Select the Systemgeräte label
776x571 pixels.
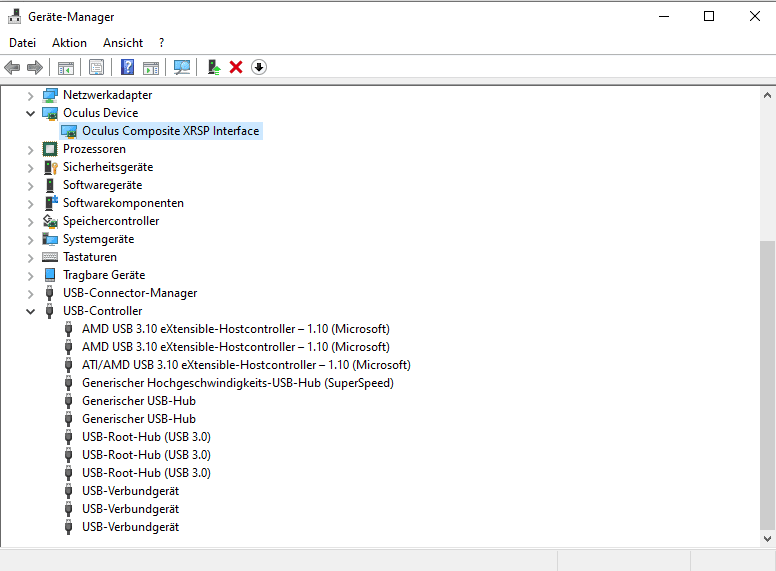pyautogui.click(x=98, y=239)
